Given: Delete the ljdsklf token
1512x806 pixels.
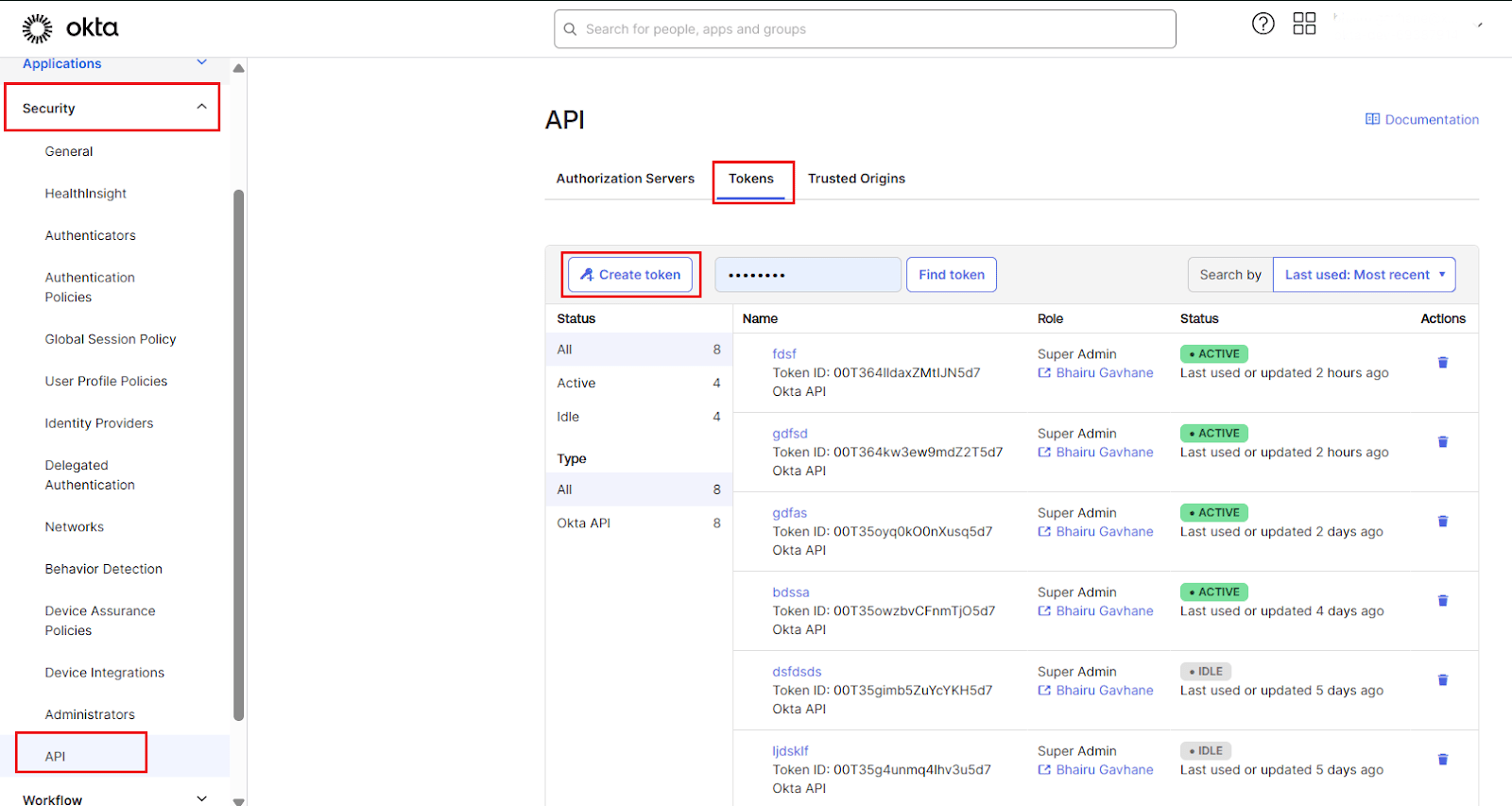Looking at the screenshot, I should [1442, 760].
